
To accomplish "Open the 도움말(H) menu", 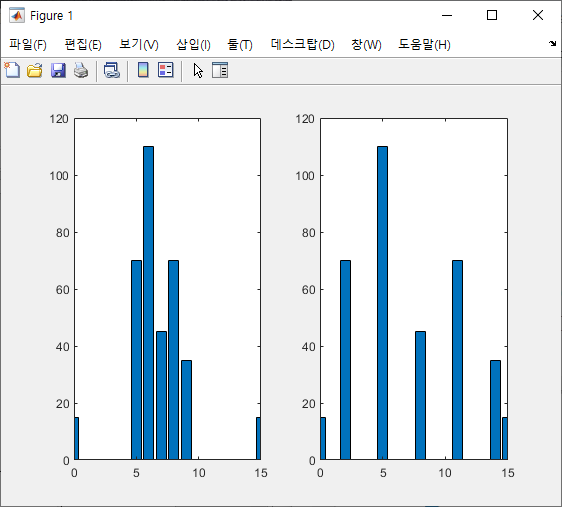I will [424, 44].
